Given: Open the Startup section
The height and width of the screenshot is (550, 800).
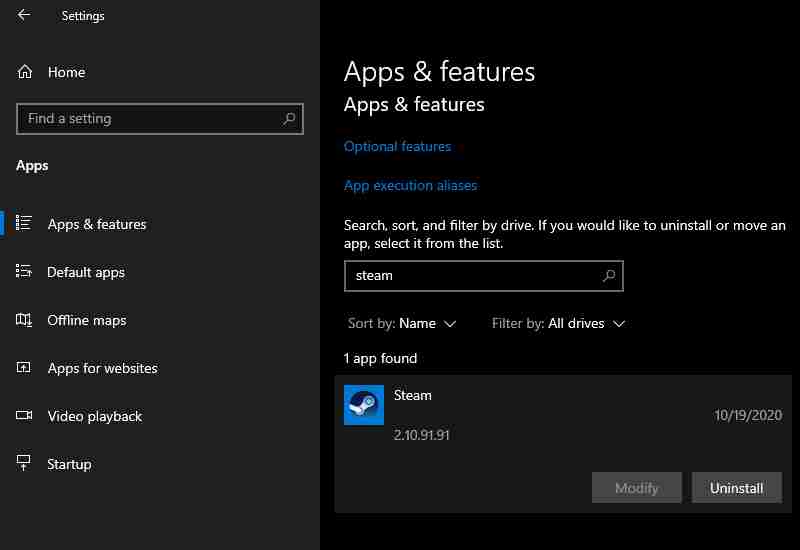Looking at the screenshot, I should 69,464.
